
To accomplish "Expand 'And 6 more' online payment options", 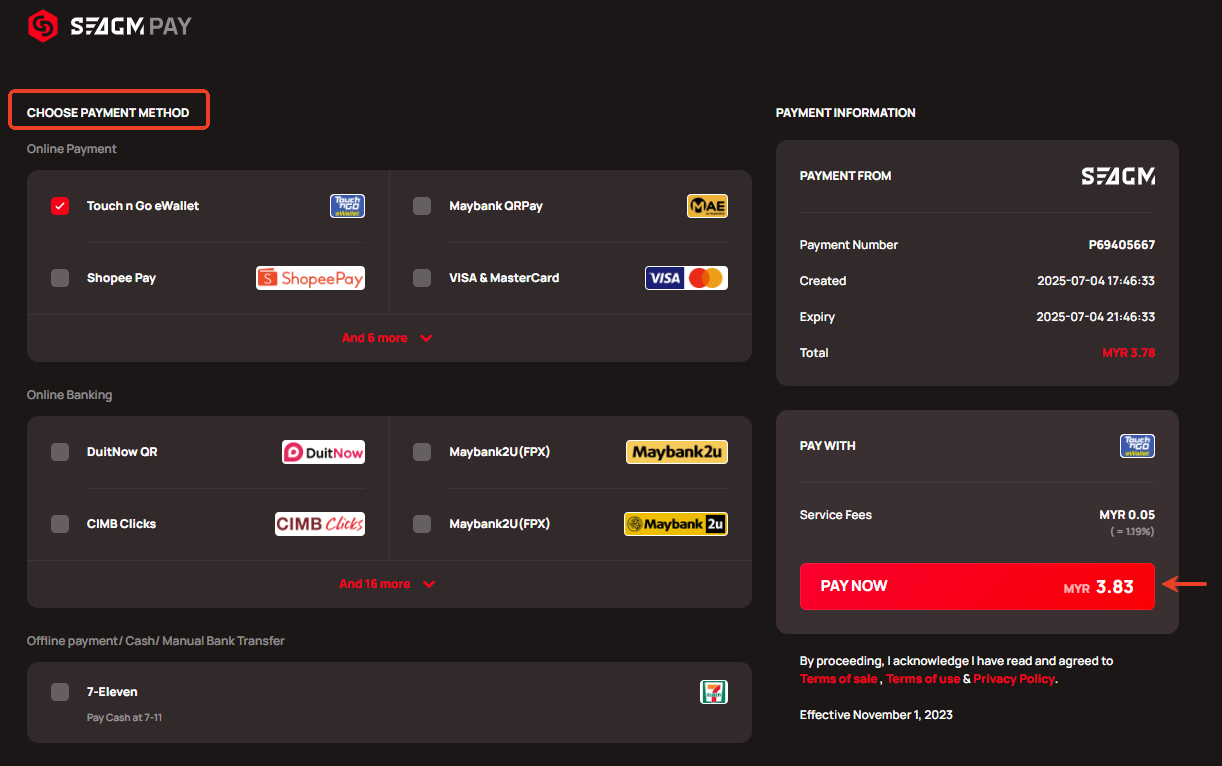I will (x=387, y=338).
